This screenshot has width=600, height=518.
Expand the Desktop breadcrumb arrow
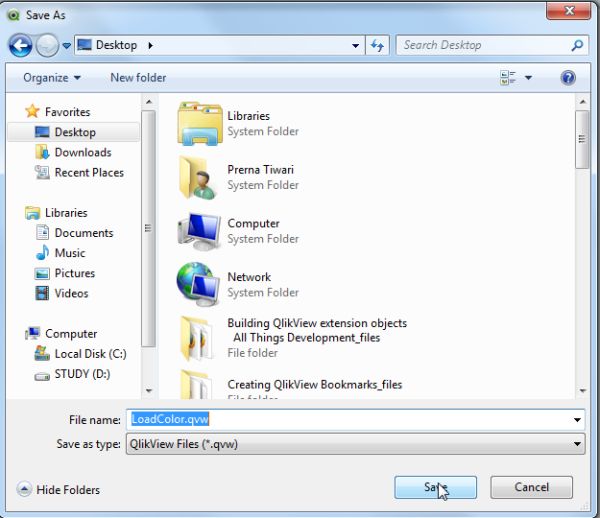pos(150,46)
